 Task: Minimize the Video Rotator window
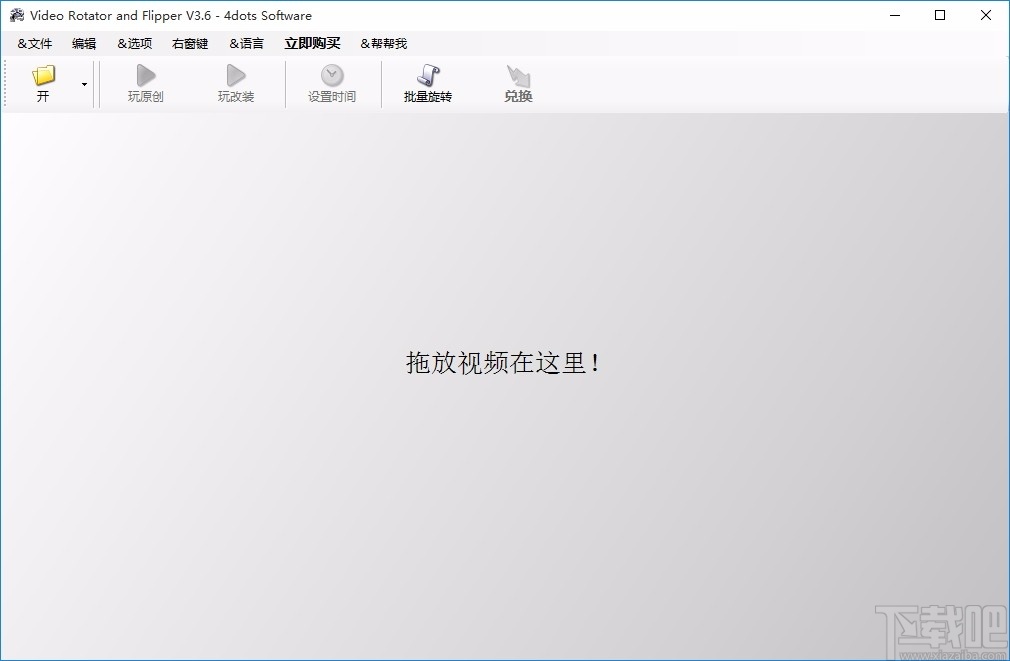point(894,15)
